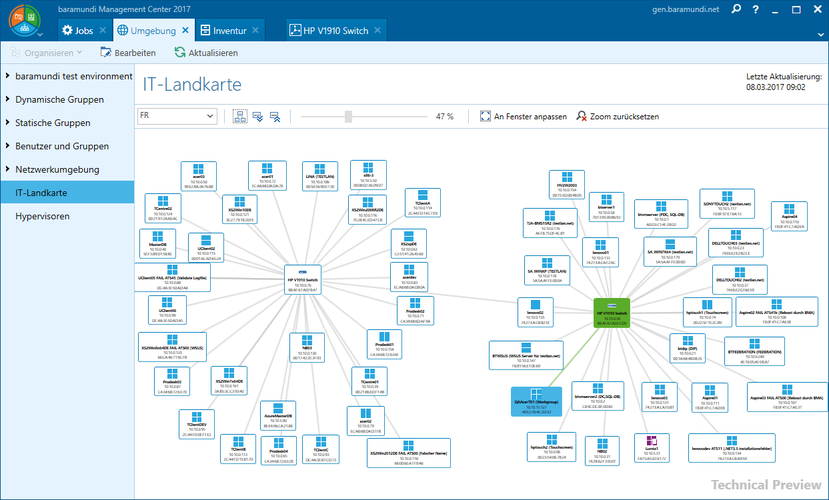Toggle the hierarchical layout icon in map toolbar
Image resolution: width=829 pixels, height=500 pixels.
pyautogui.click(x=240, y=116)
